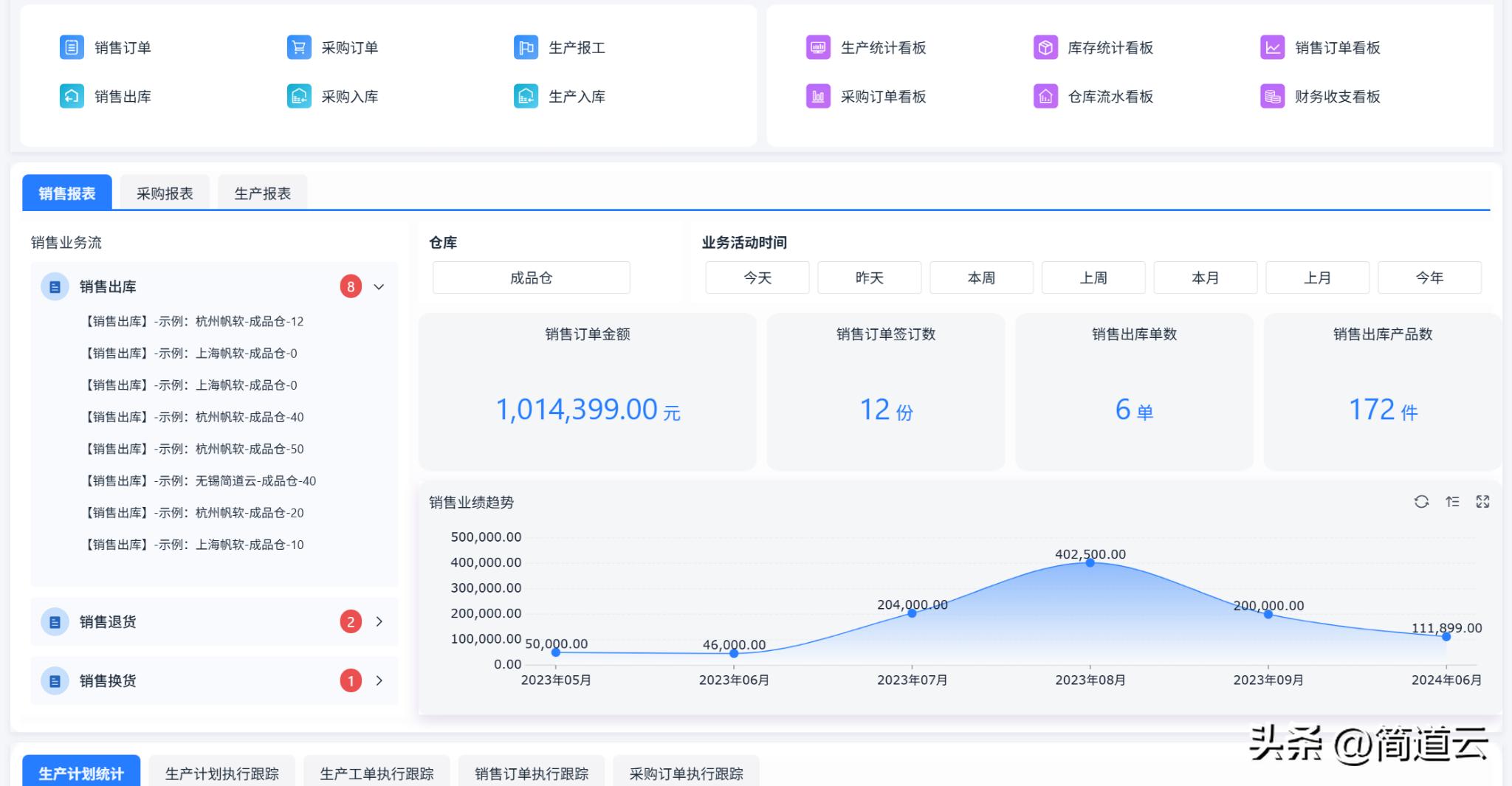Click the document icon beside 销售换货
The height and width of the screenshot is (786, 1512).
(55, 680)
